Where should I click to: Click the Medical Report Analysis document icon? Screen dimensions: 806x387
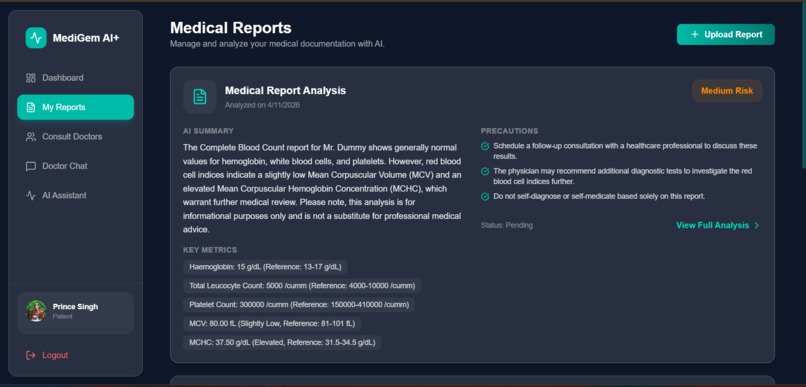(199, 96)
